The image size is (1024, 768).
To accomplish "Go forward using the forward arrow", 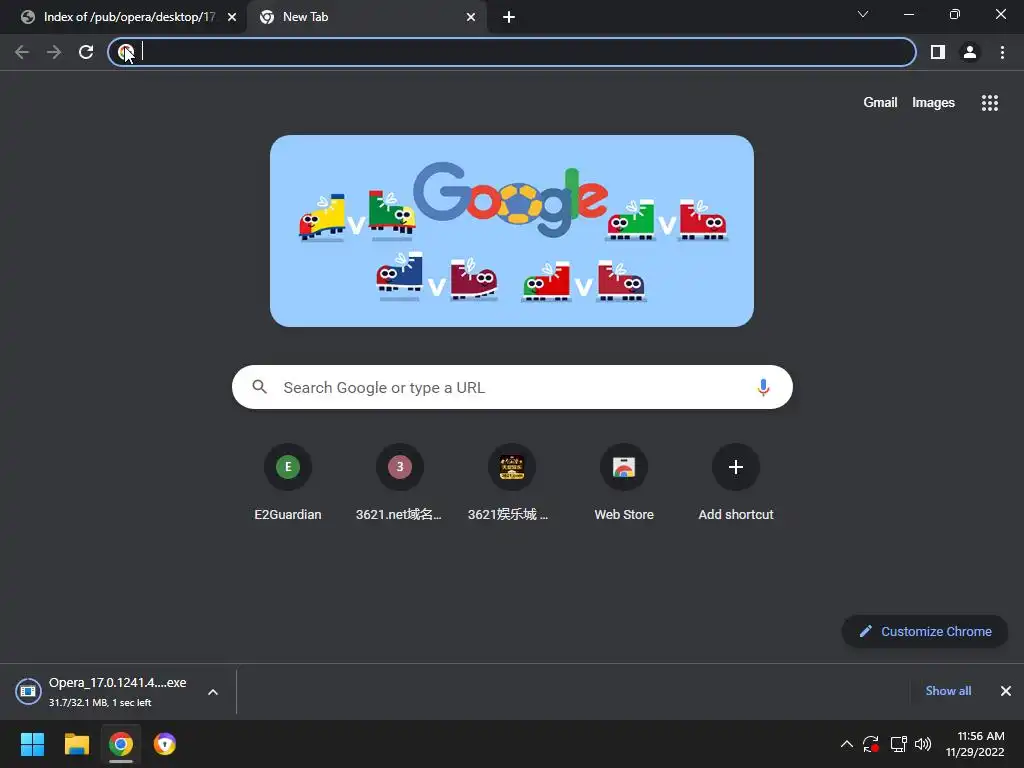I will (54, 52).
